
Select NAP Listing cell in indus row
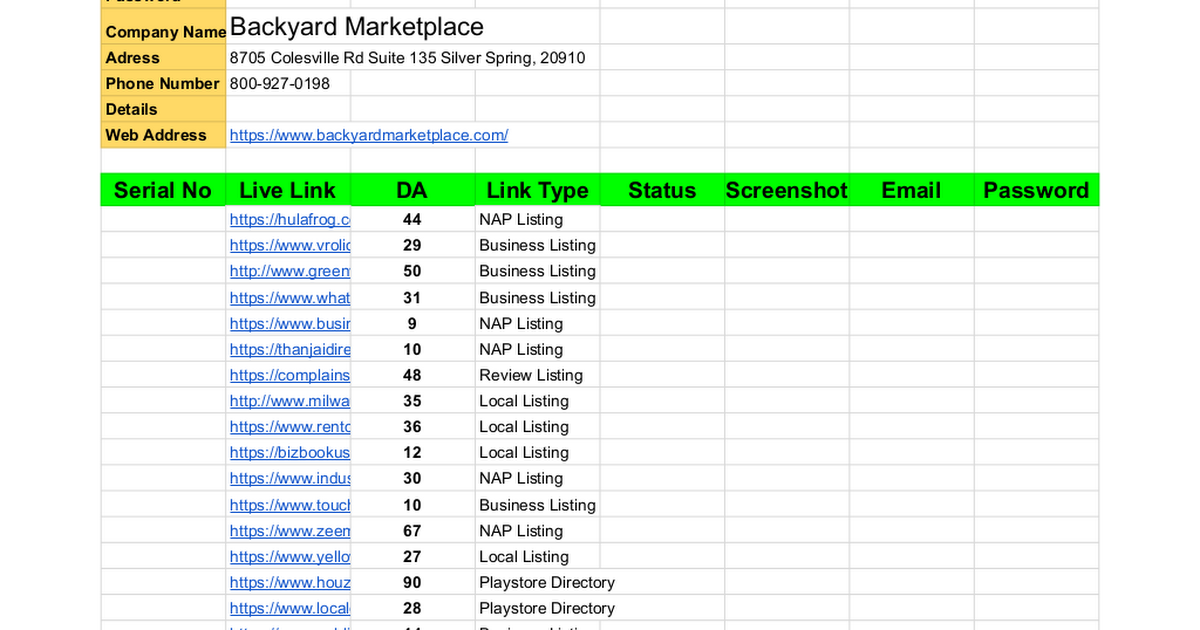(537, 479)
